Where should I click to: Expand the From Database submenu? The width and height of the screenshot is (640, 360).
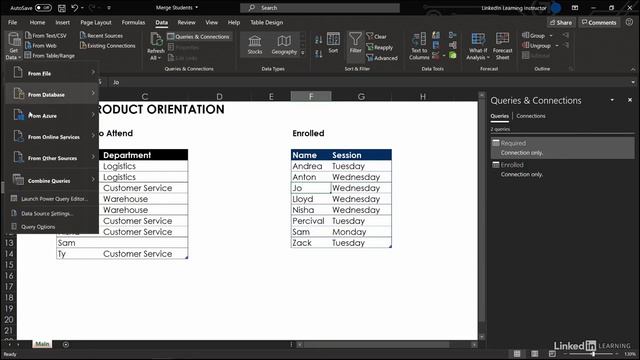tap(52, 94)
